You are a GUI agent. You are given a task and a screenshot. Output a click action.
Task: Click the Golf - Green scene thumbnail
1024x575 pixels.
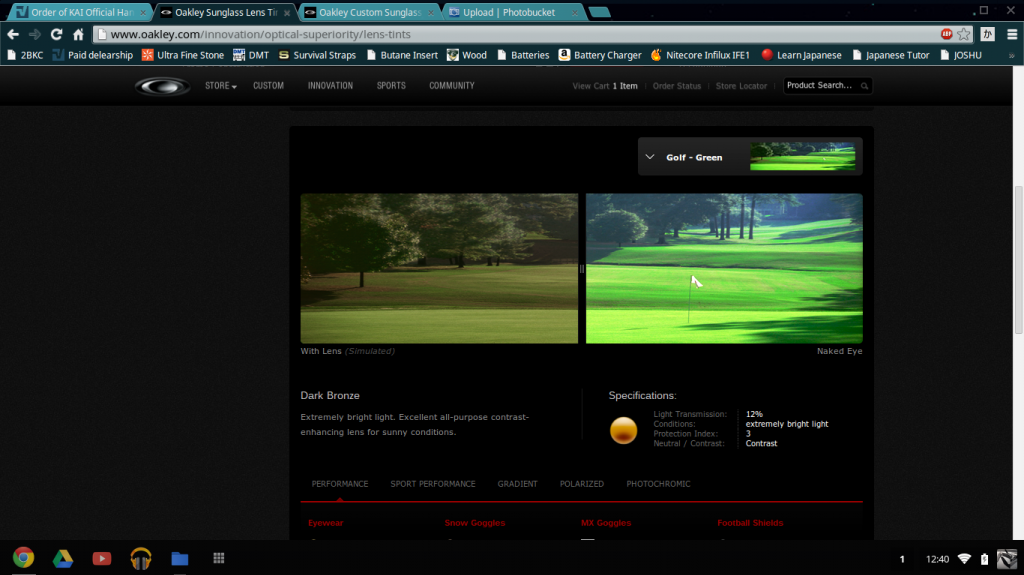click(803, 157)
